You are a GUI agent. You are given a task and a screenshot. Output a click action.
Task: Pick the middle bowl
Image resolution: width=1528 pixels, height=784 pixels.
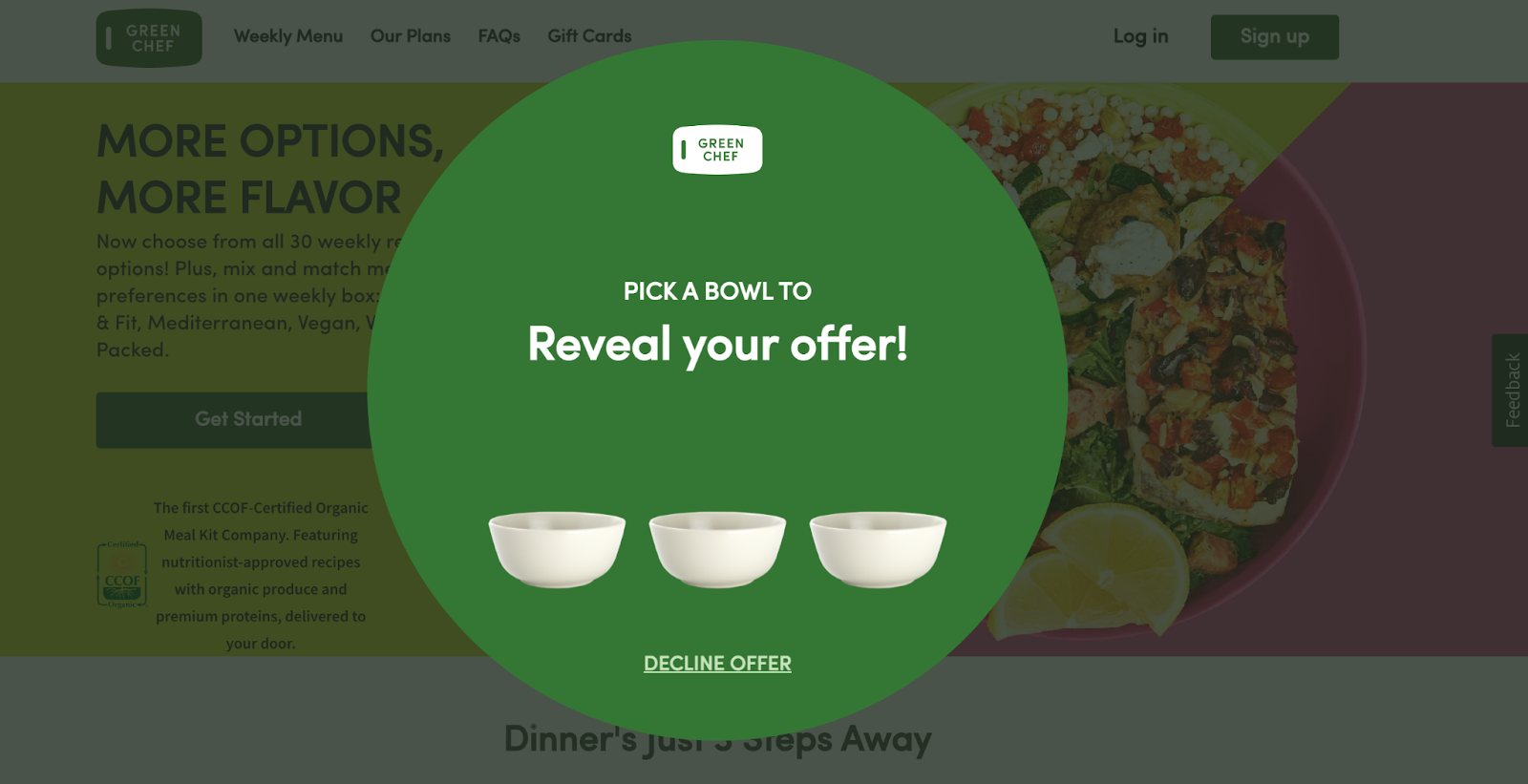717,549
